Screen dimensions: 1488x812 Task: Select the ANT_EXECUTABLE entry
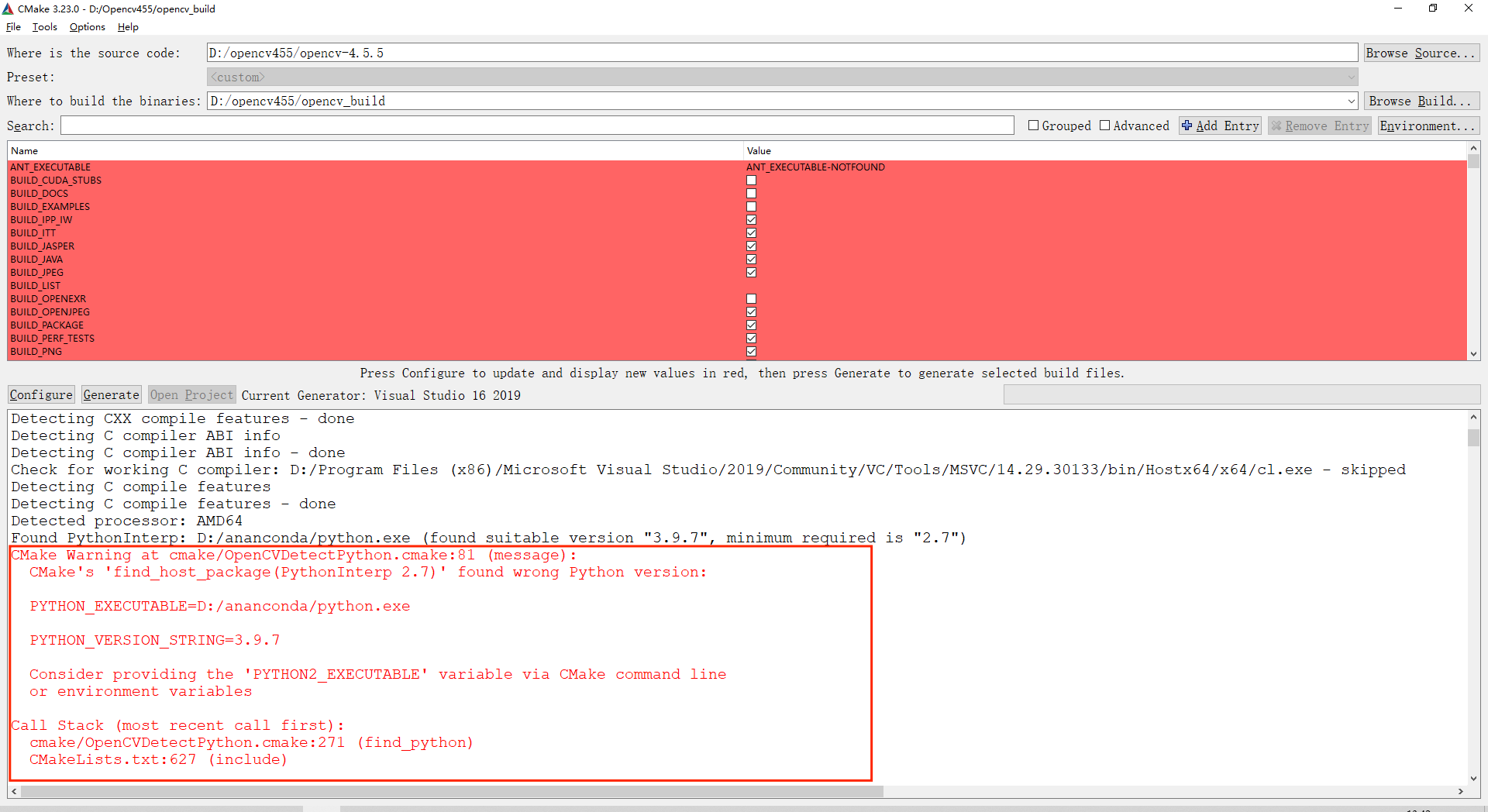pyautogui.click(x=50, y=167)
